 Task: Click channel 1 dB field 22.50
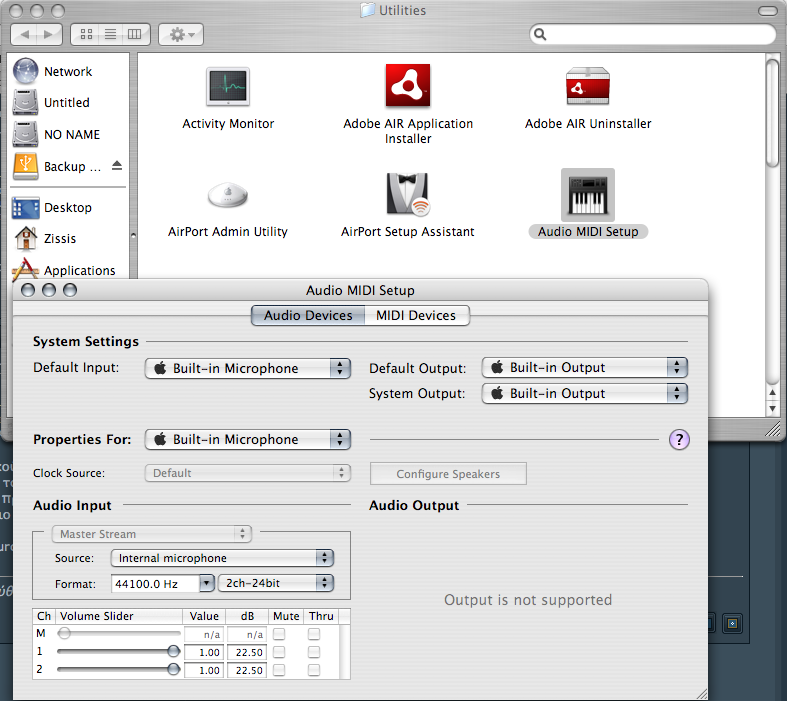point(246,652)
